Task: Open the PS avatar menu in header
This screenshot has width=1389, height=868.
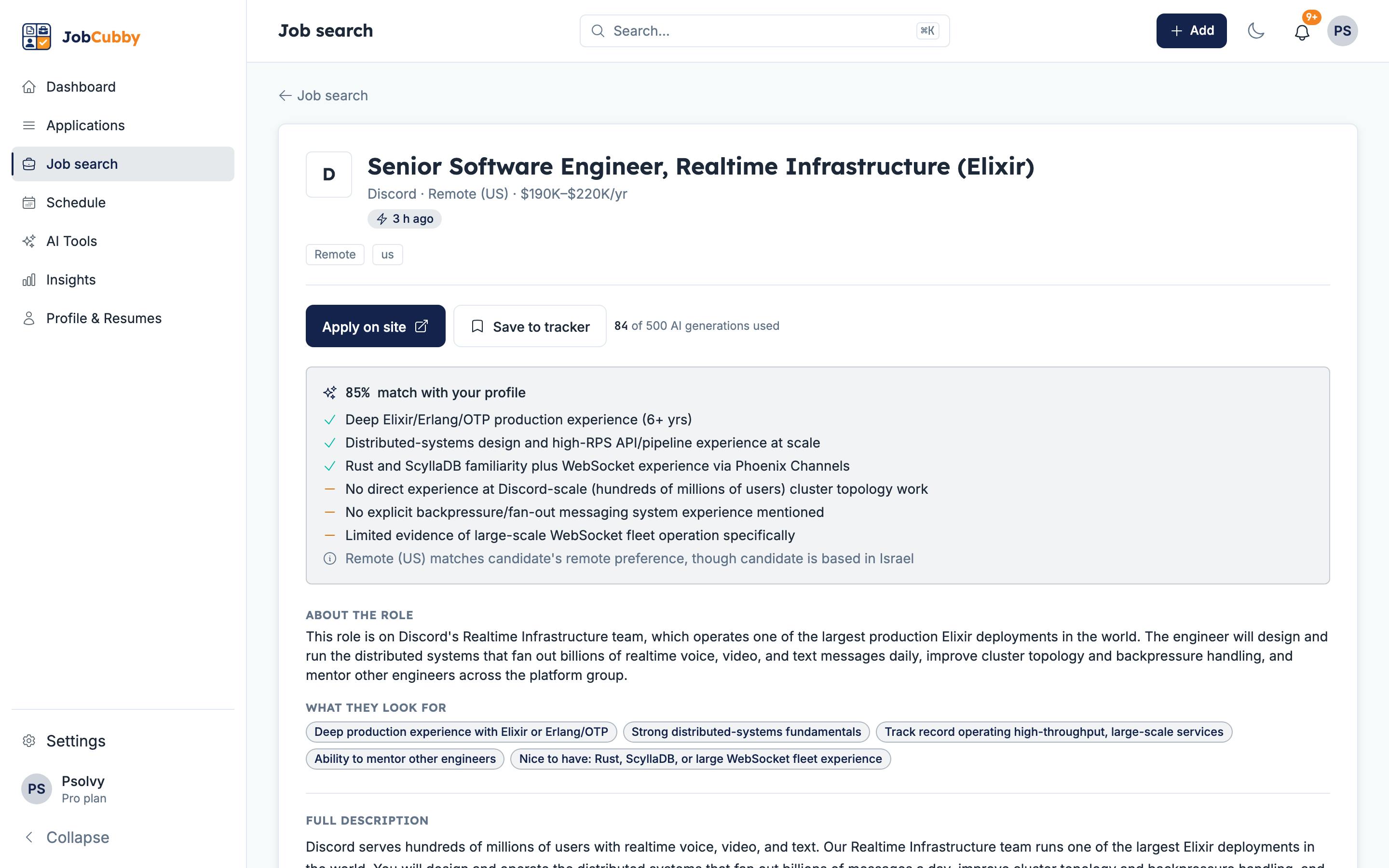Action: click(1342, 31)
